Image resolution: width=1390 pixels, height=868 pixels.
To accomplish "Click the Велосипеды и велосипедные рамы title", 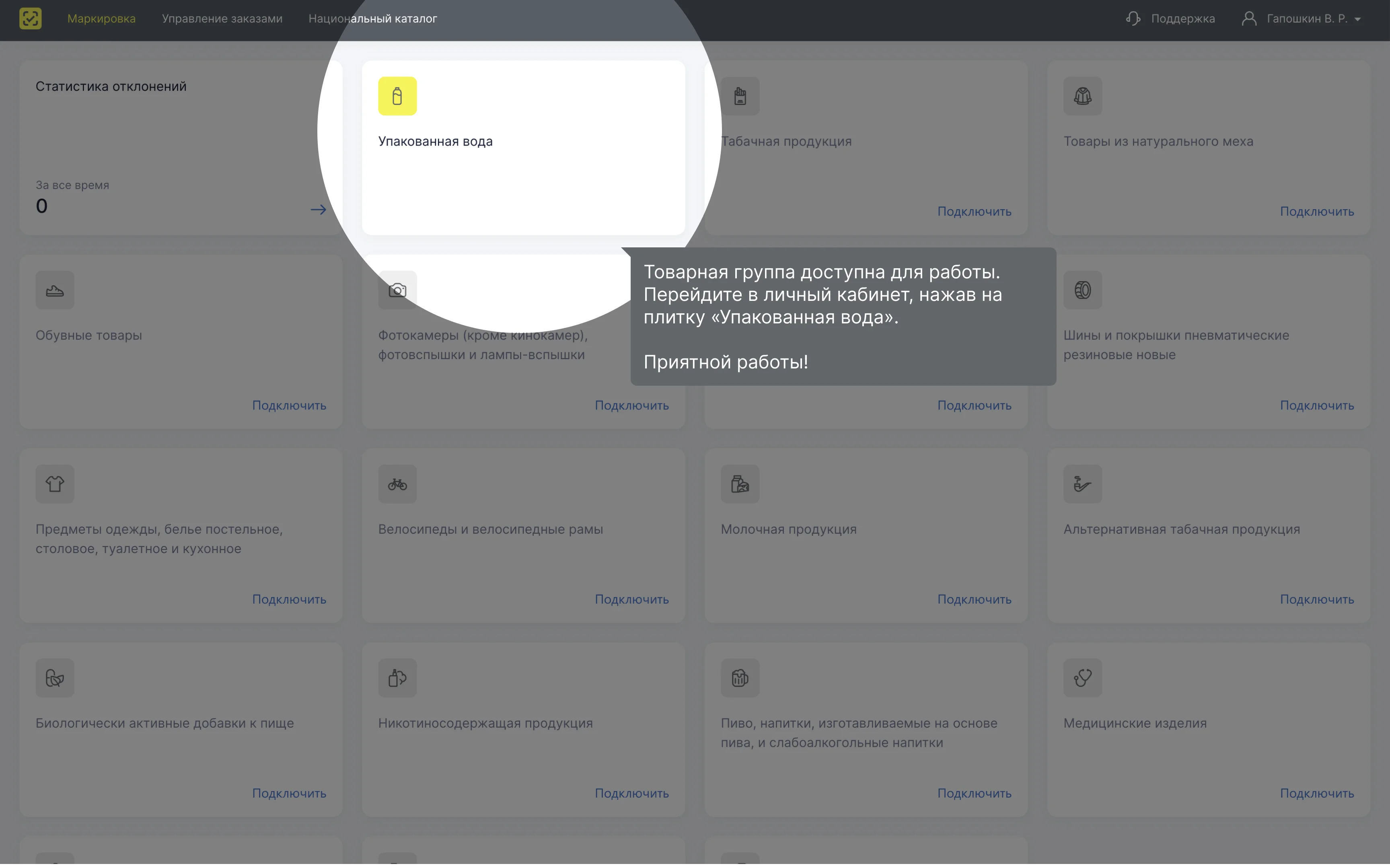I will 491,529.
